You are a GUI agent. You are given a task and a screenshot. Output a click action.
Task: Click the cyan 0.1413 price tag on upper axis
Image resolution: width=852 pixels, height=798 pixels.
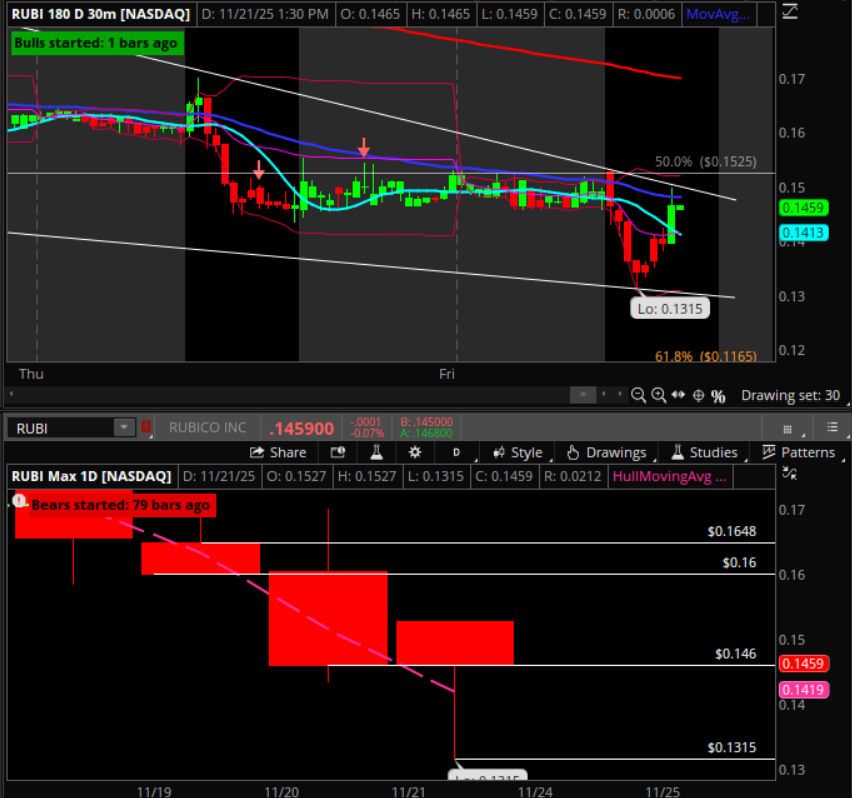click(x=804, y=233)
